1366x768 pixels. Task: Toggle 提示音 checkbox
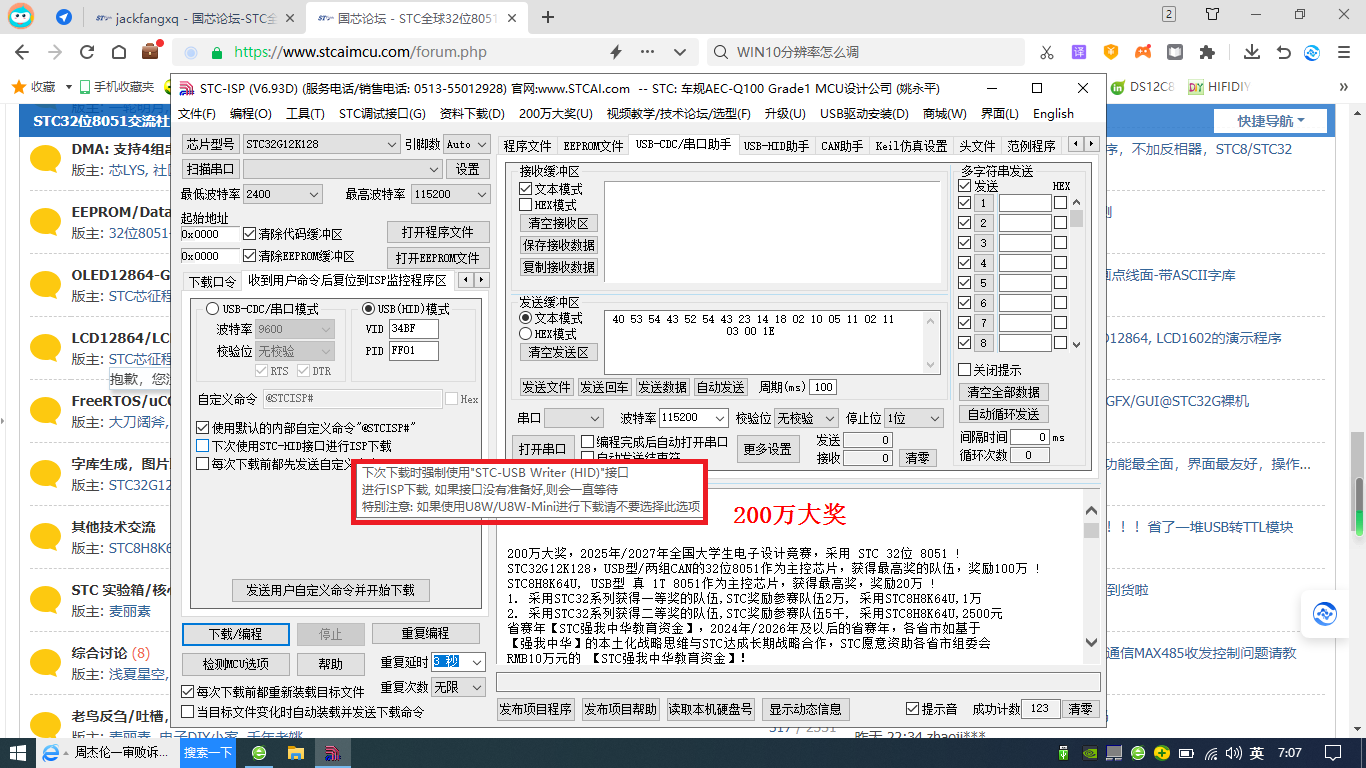tap(912, 709)
